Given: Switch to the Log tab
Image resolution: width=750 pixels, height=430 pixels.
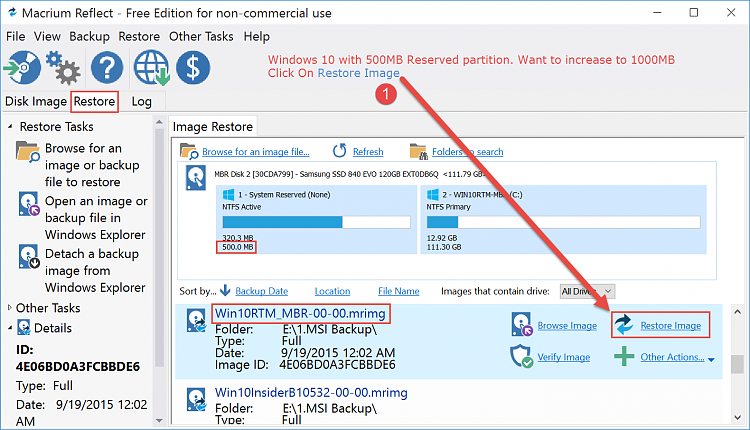Looking at the screenshot, I should [142, 101].
